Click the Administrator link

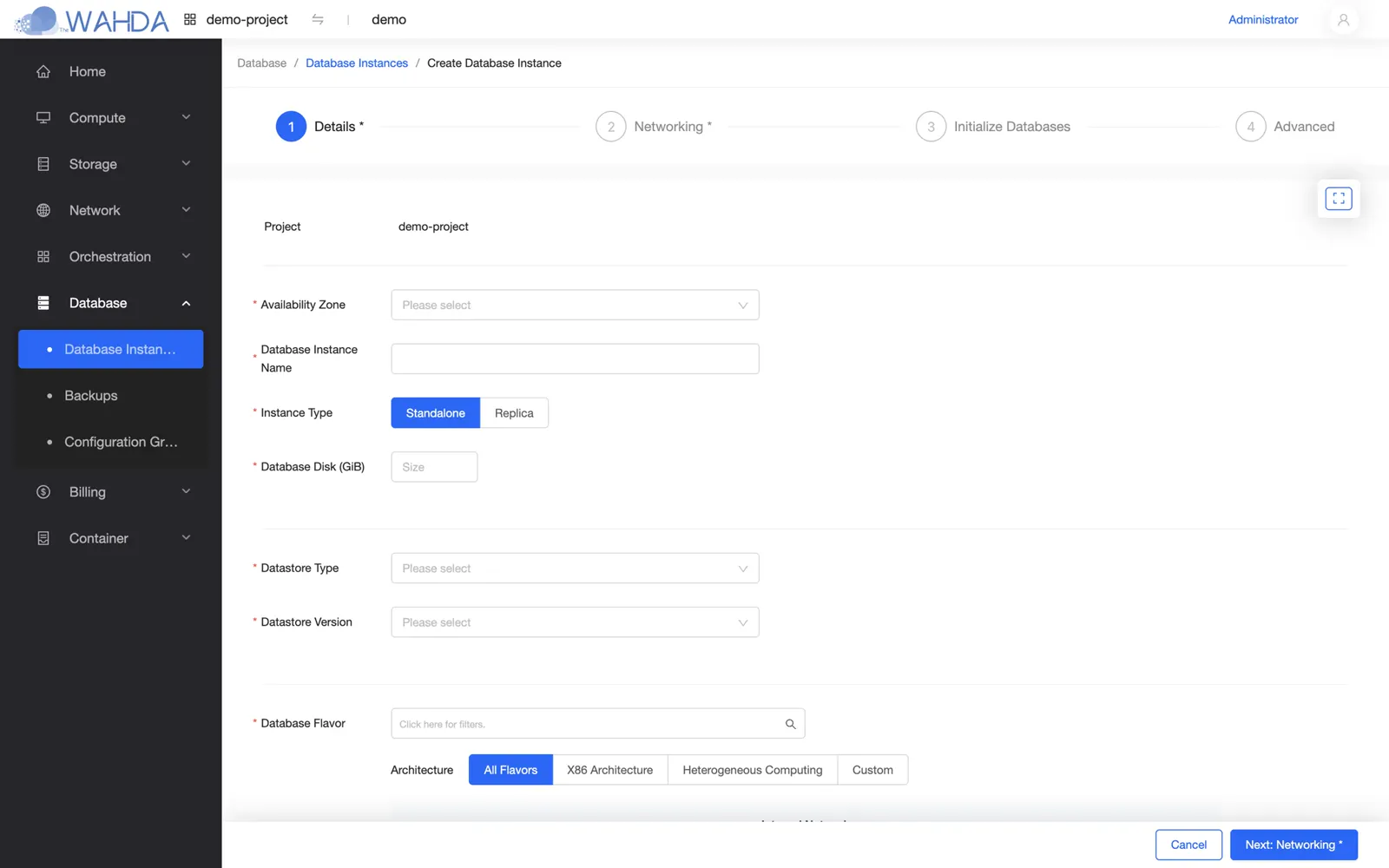pyautogui.click(x=1263, y=19)
